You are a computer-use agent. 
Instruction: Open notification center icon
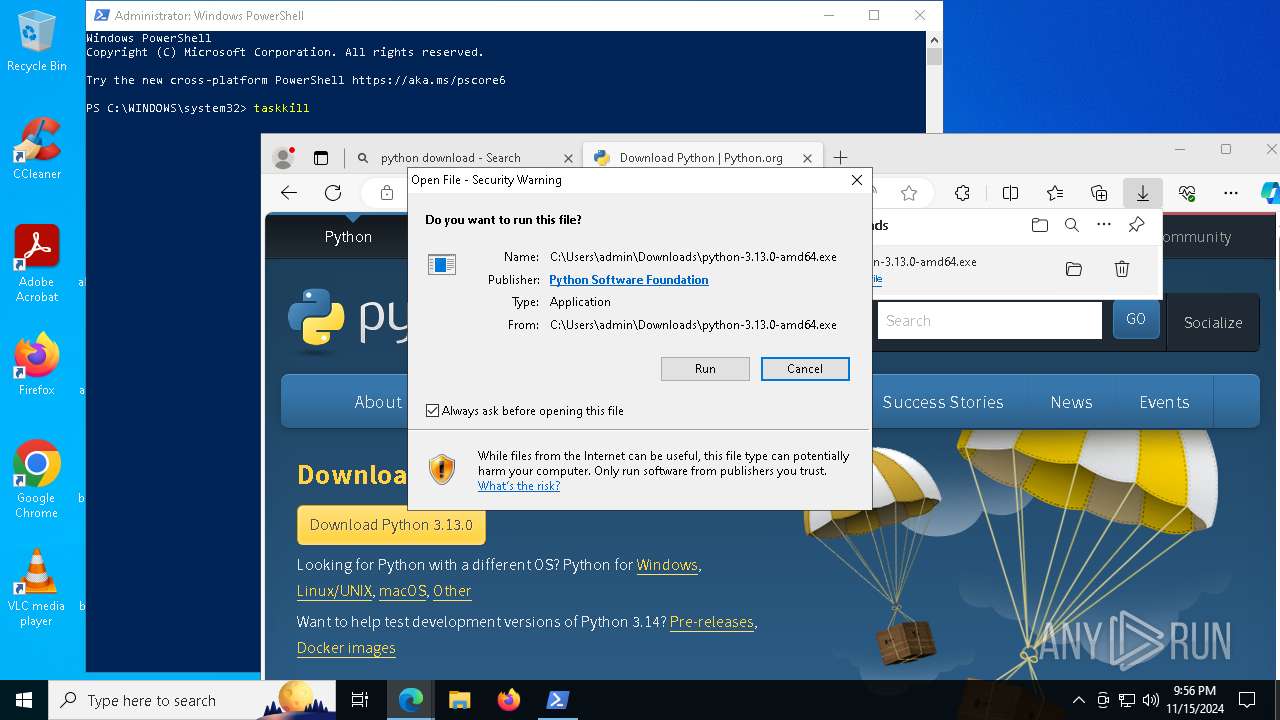(1247, 700)
